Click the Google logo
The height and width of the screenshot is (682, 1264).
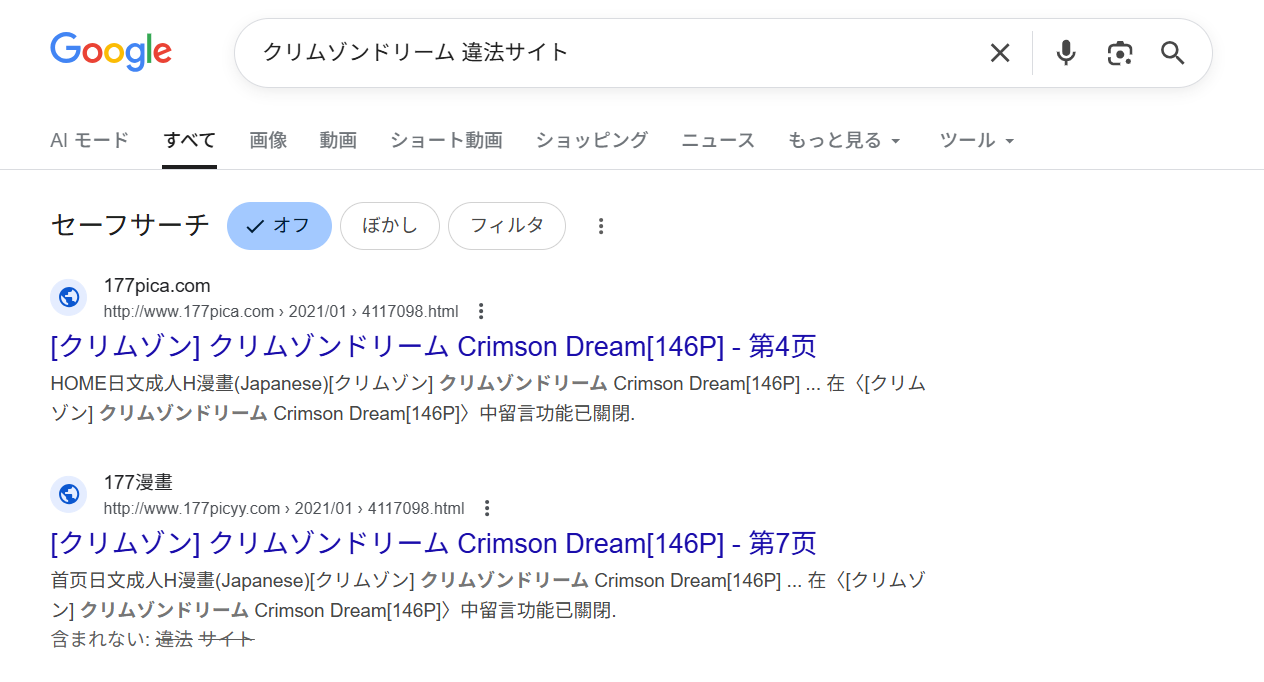pos(110,52)
